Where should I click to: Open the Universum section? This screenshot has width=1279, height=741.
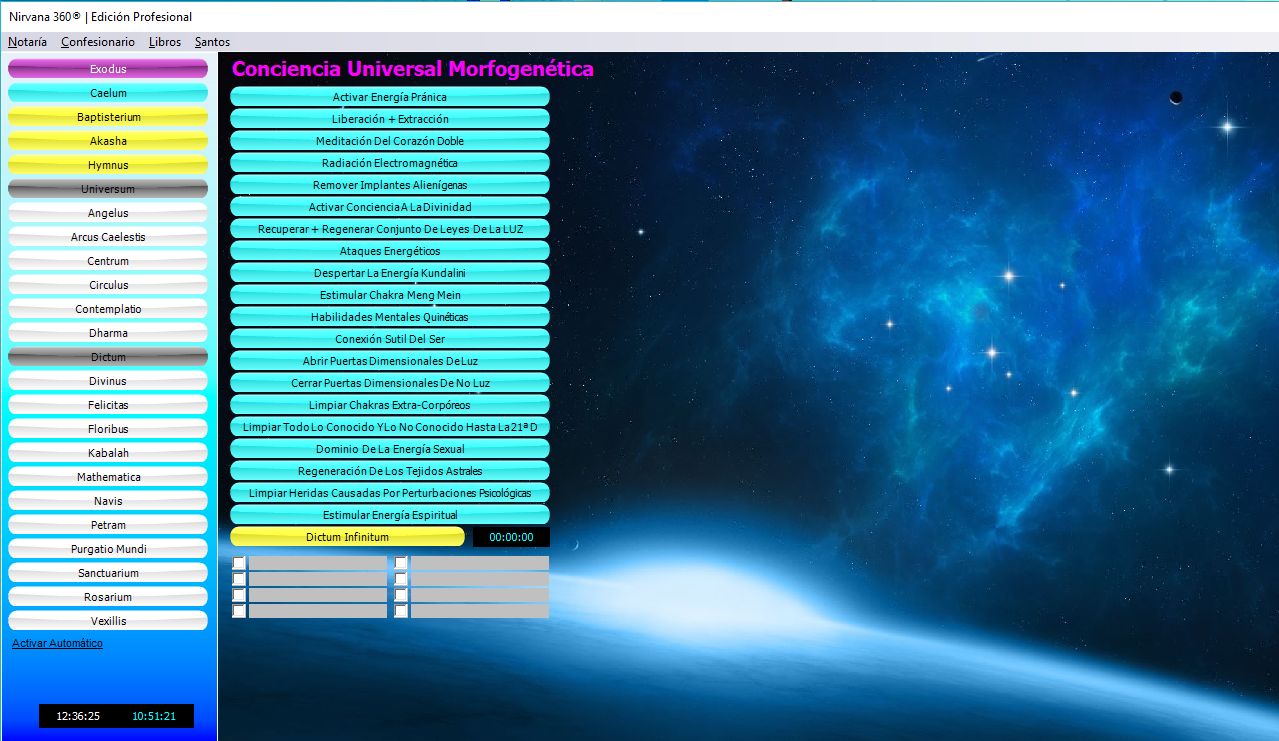tap(108, 189)
